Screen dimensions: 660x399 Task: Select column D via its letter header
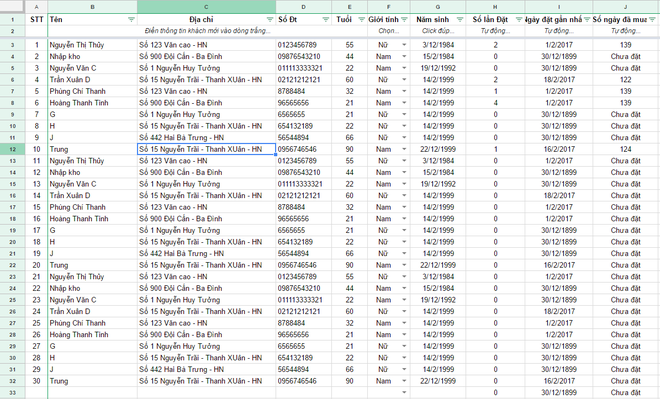point(303,7)
